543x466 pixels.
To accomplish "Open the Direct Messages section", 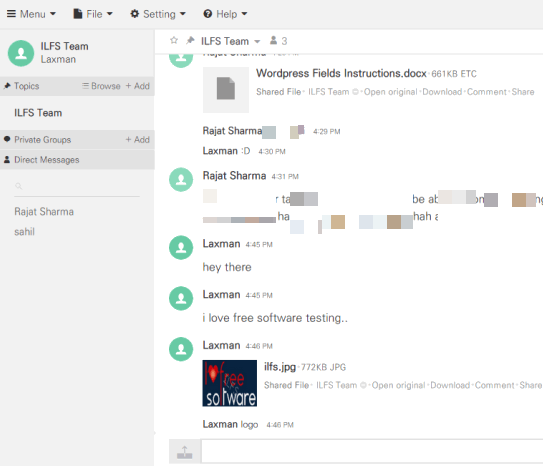I will click(47, 160).
